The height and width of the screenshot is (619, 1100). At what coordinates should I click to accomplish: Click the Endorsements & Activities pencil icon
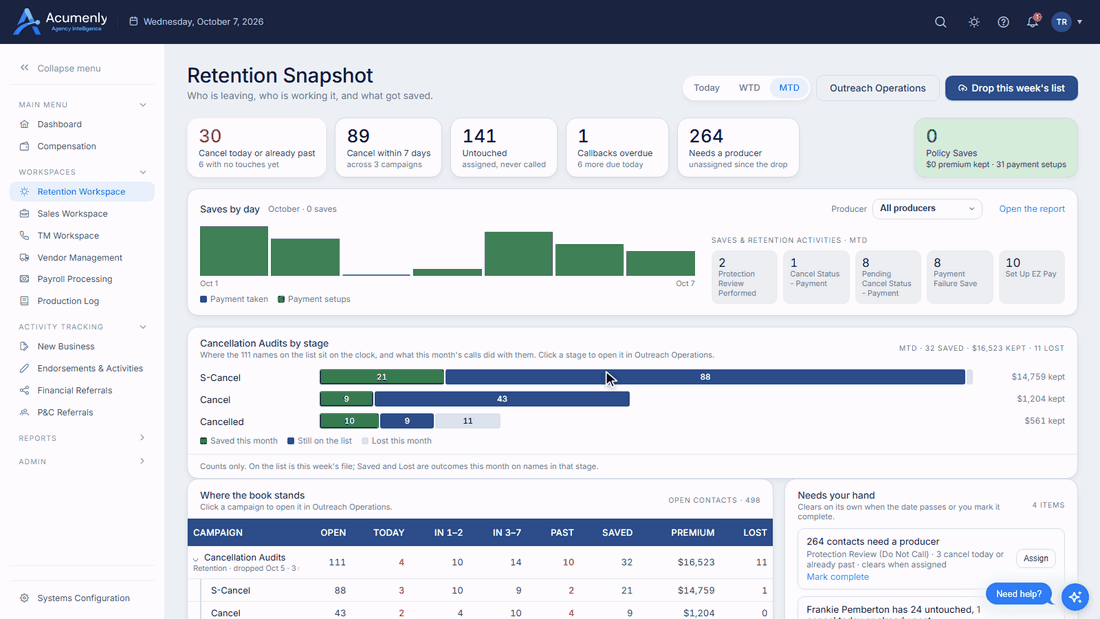(x=25, y=368)
